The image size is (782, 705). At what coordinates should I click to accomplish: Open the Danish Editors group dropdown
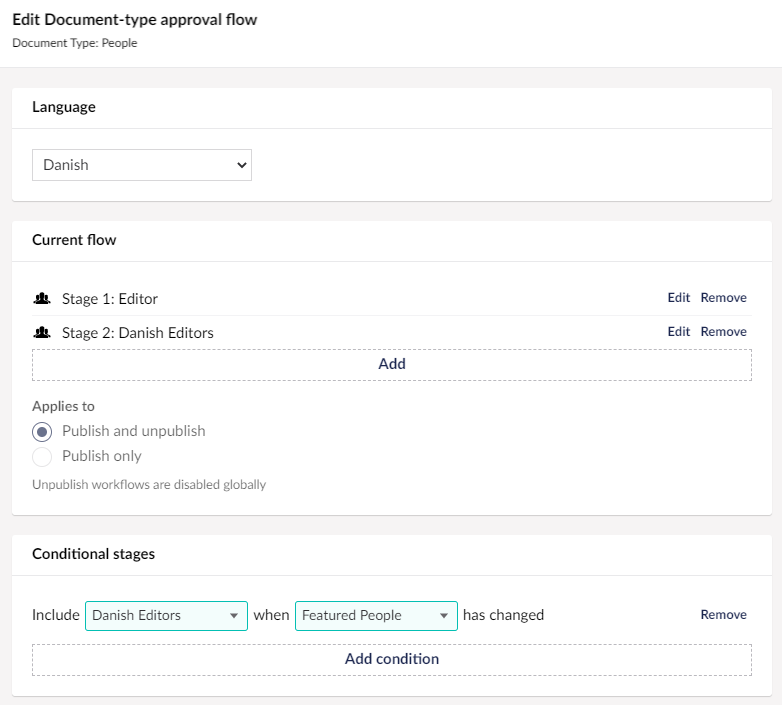tap(166, 616)
